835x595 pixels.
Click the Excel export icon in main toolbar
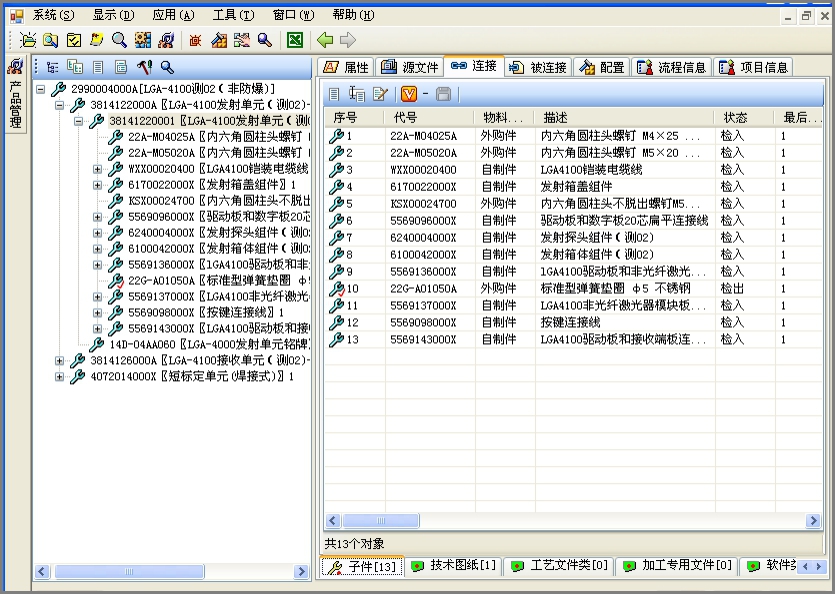point(294,40)
